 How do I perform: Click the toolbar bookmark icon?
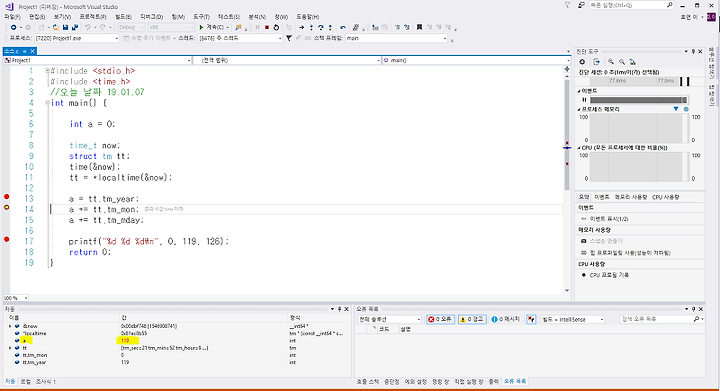click(419, 28)
